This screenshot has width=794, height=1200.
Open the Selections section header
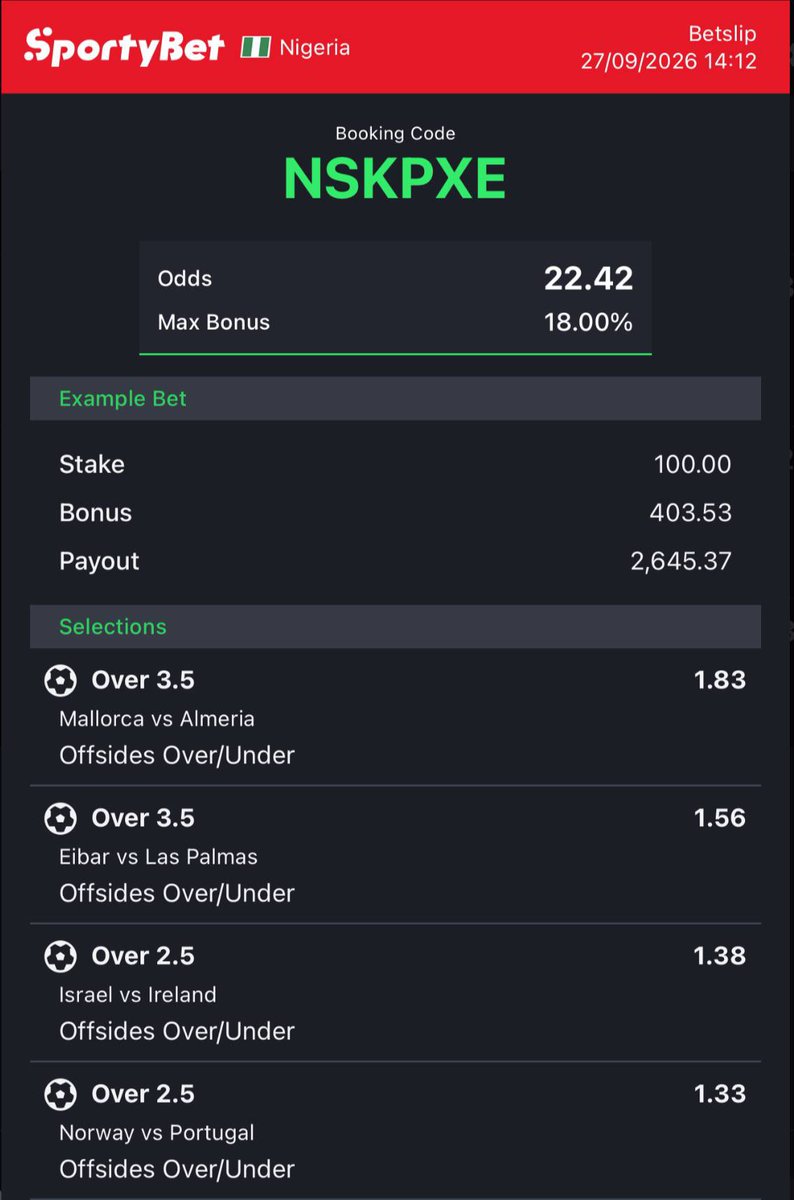395,626
